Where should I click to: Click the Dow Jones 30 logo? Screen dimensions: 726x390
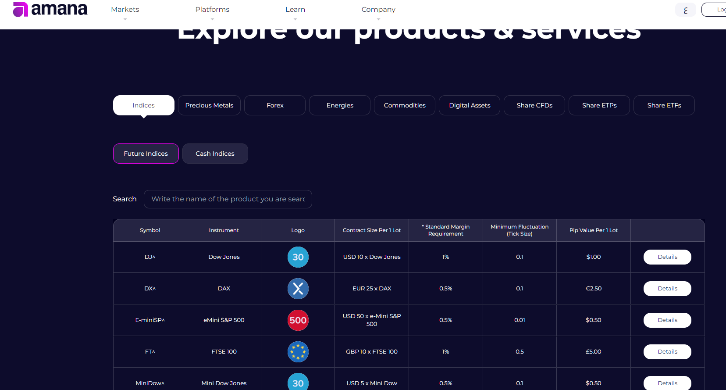click(298, 257)
